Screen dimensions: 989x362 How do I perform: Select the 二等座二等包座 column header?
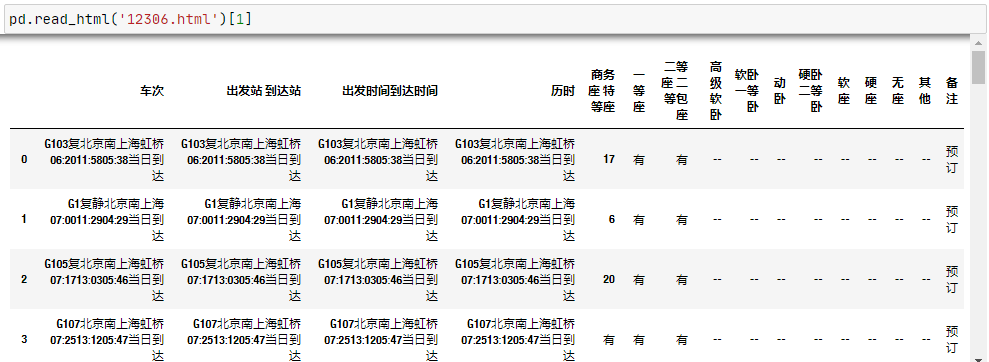pos(676,91)
